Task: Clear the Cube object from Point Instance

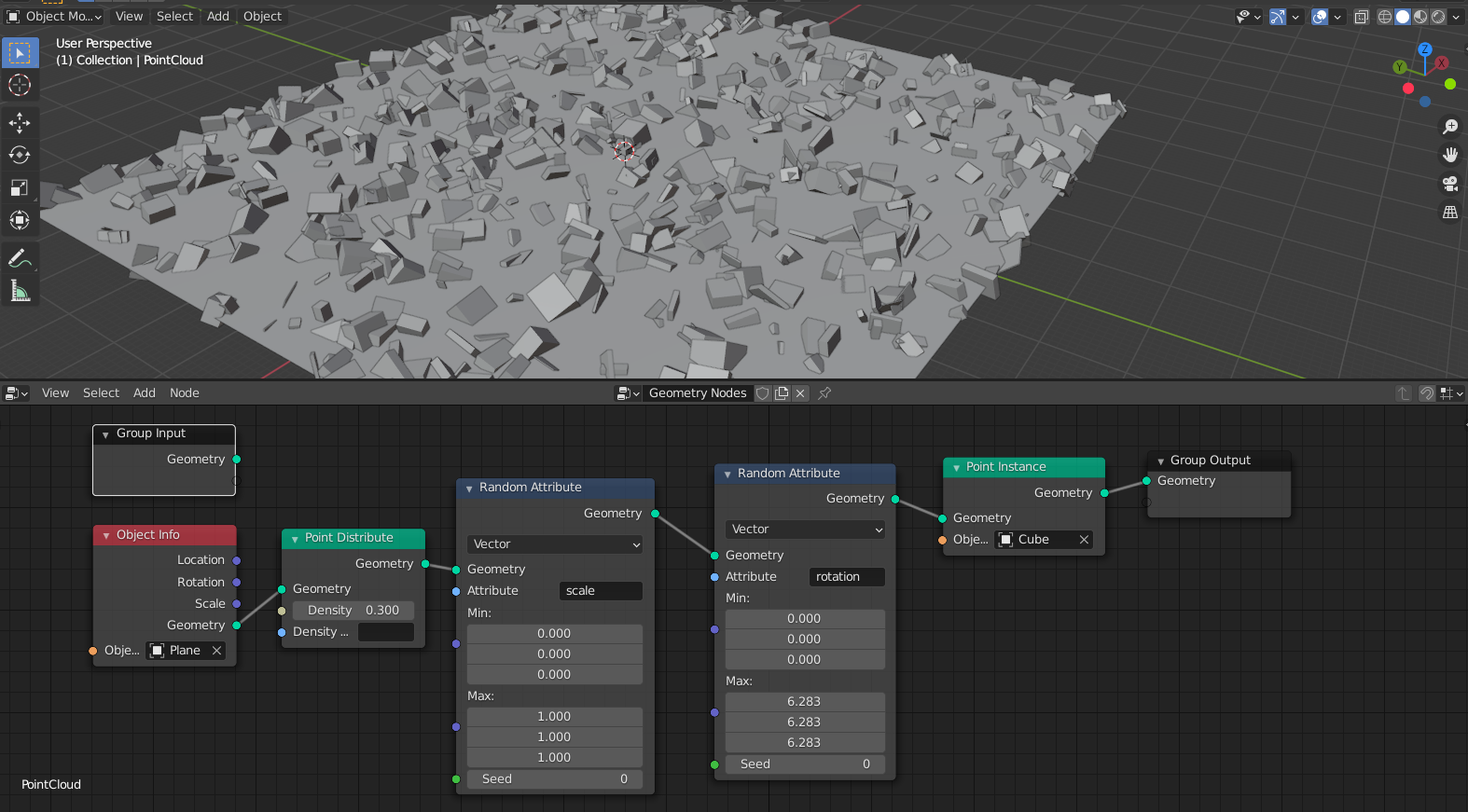Action: (1084, 540)
